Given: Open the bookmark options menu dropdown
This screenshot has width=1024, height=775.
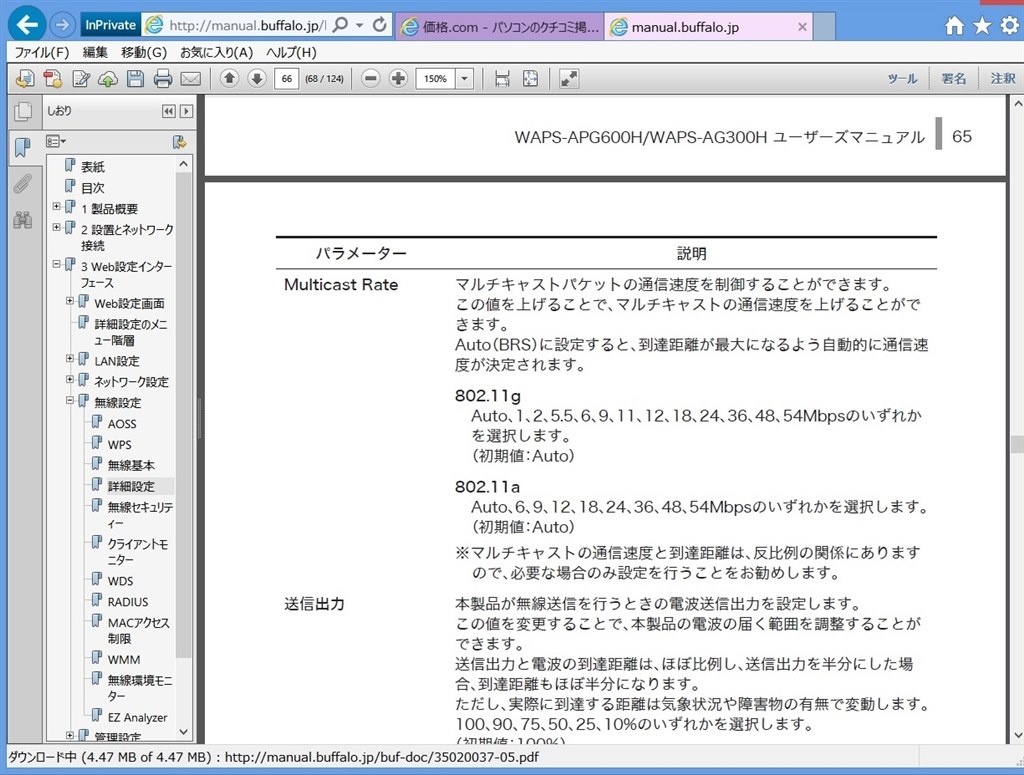Looking at the screenshot, I should 56,142.
